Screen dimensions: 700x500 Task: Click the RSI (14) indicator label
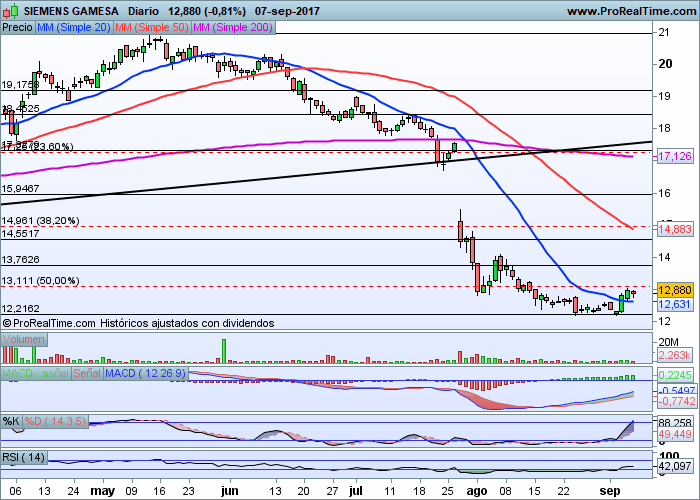[x=24, y=457]
